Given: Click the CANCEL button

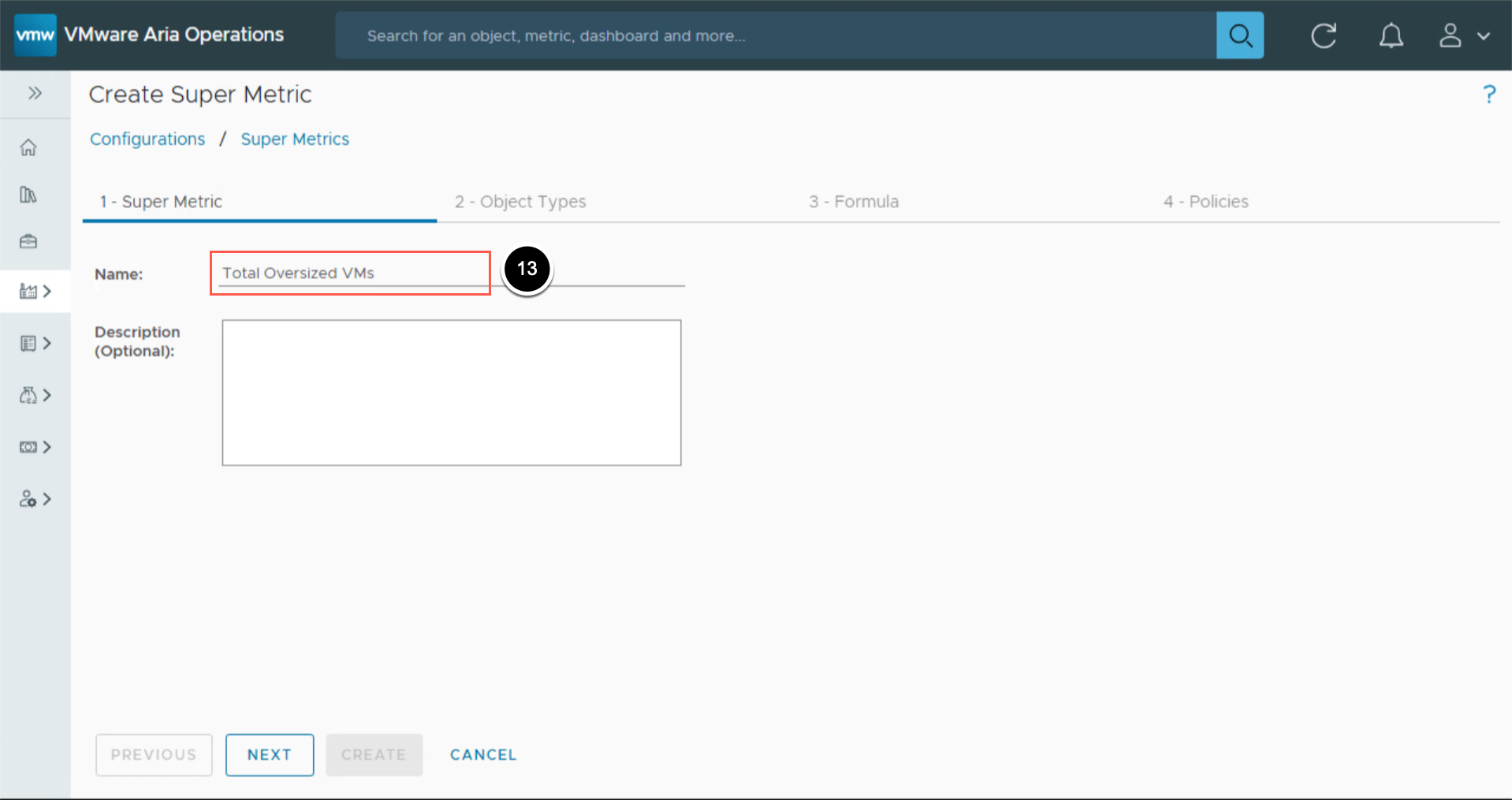Looking at the screenshot, I should tap(483, 754).
